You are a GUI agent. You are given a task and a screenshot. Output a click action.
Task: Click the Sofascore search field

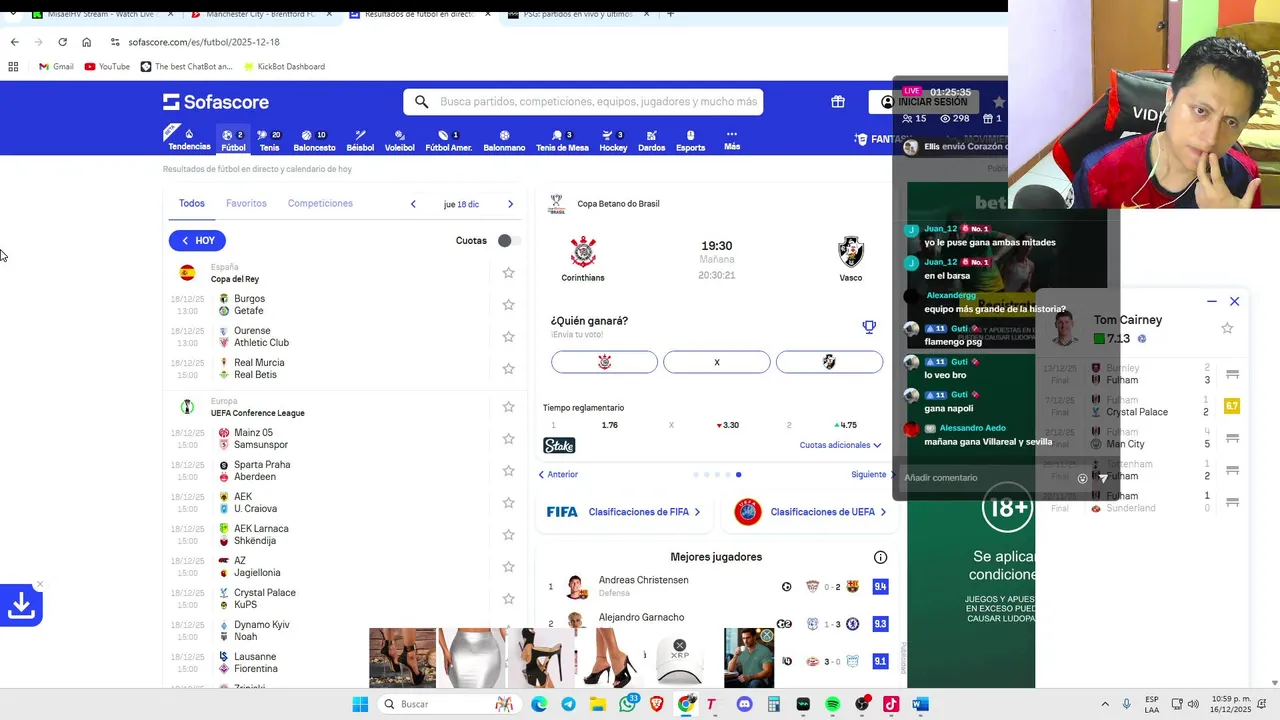click(x=583, y=102)
